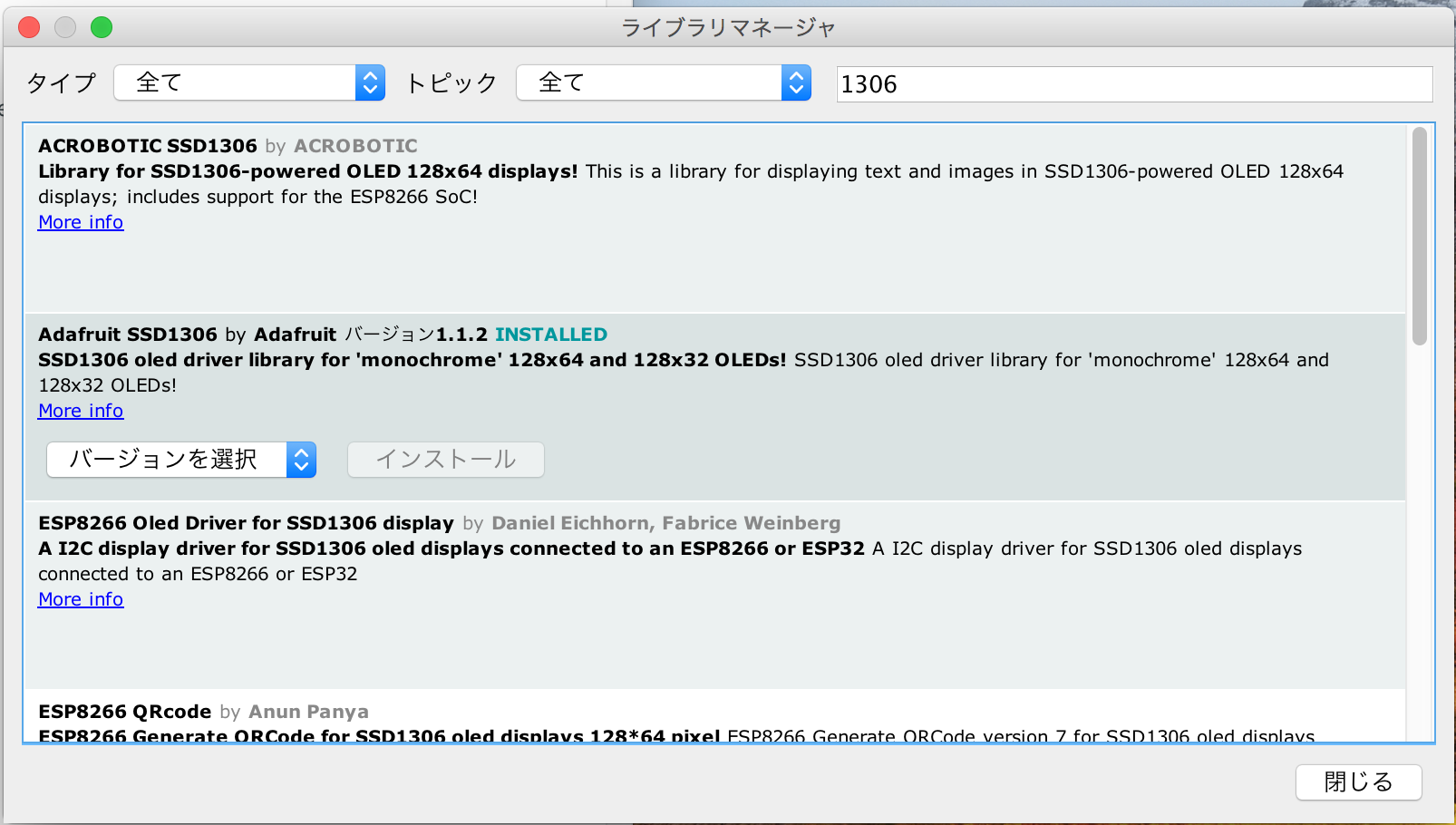Screen dimensions: 1456x825
Task: Click the chevron icon on バージョンを選択
Action: tap(301, 460)
